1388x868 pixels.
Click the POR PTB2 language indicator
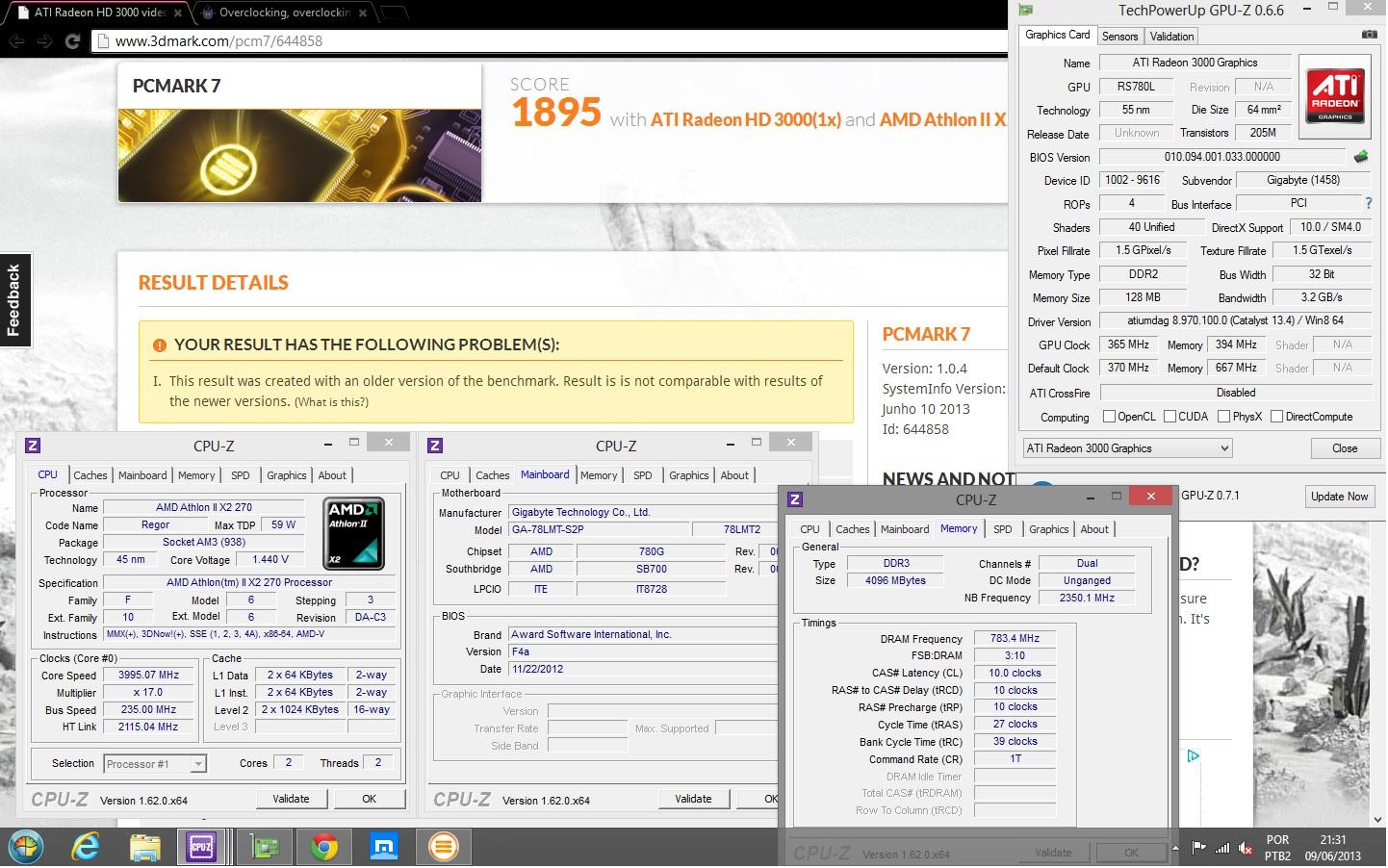coord(1277,848)
